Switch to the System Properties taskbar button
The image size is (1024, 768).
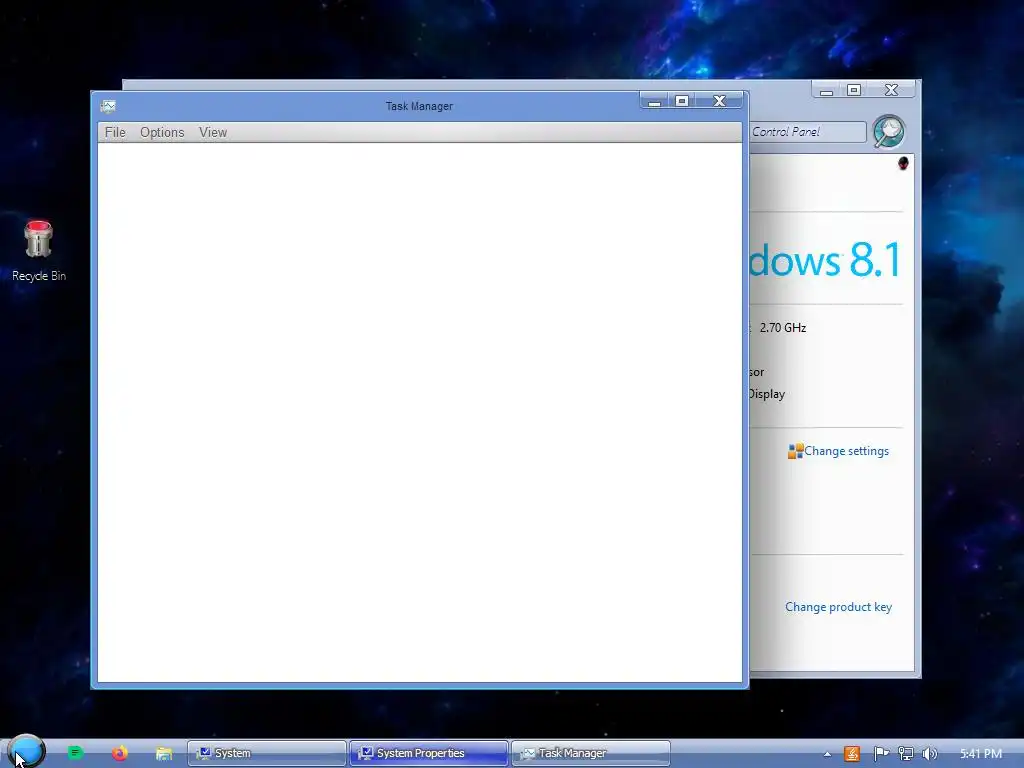[x=428, y=753]
